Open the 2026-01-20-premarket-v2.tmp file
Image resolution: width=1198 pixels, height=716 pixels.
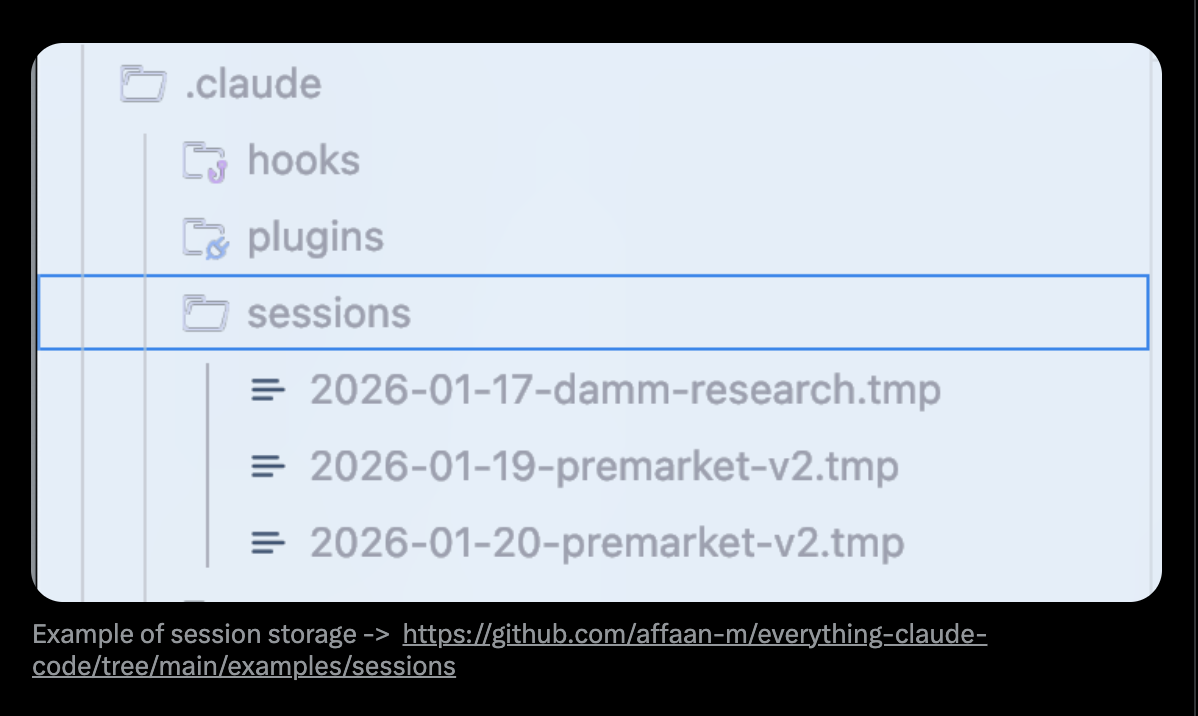click(607, 543)
